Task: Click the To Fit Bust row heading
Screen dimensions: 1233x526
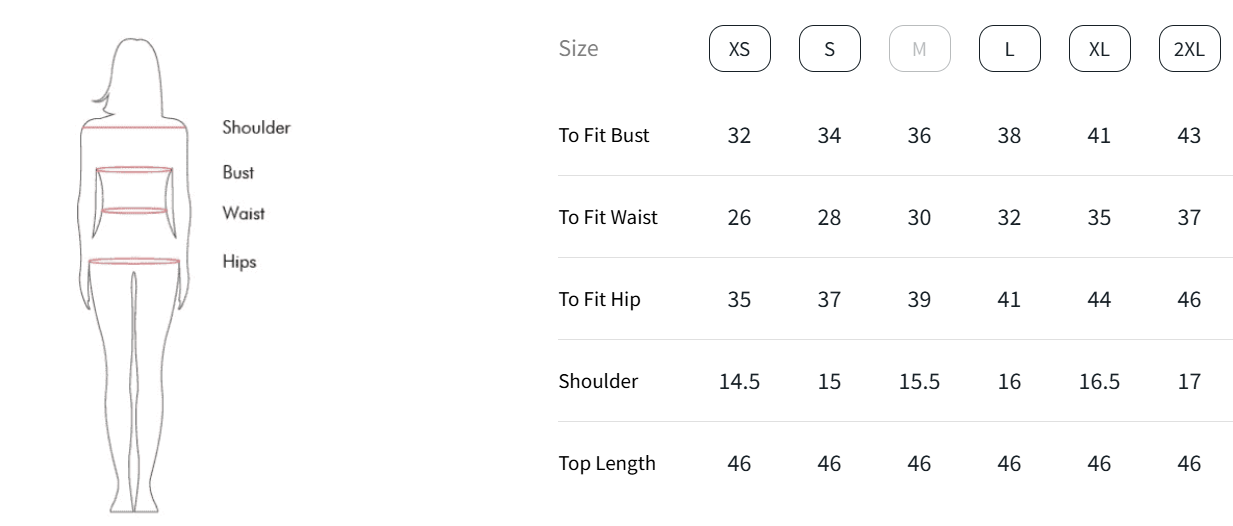Action: (604, 135)
